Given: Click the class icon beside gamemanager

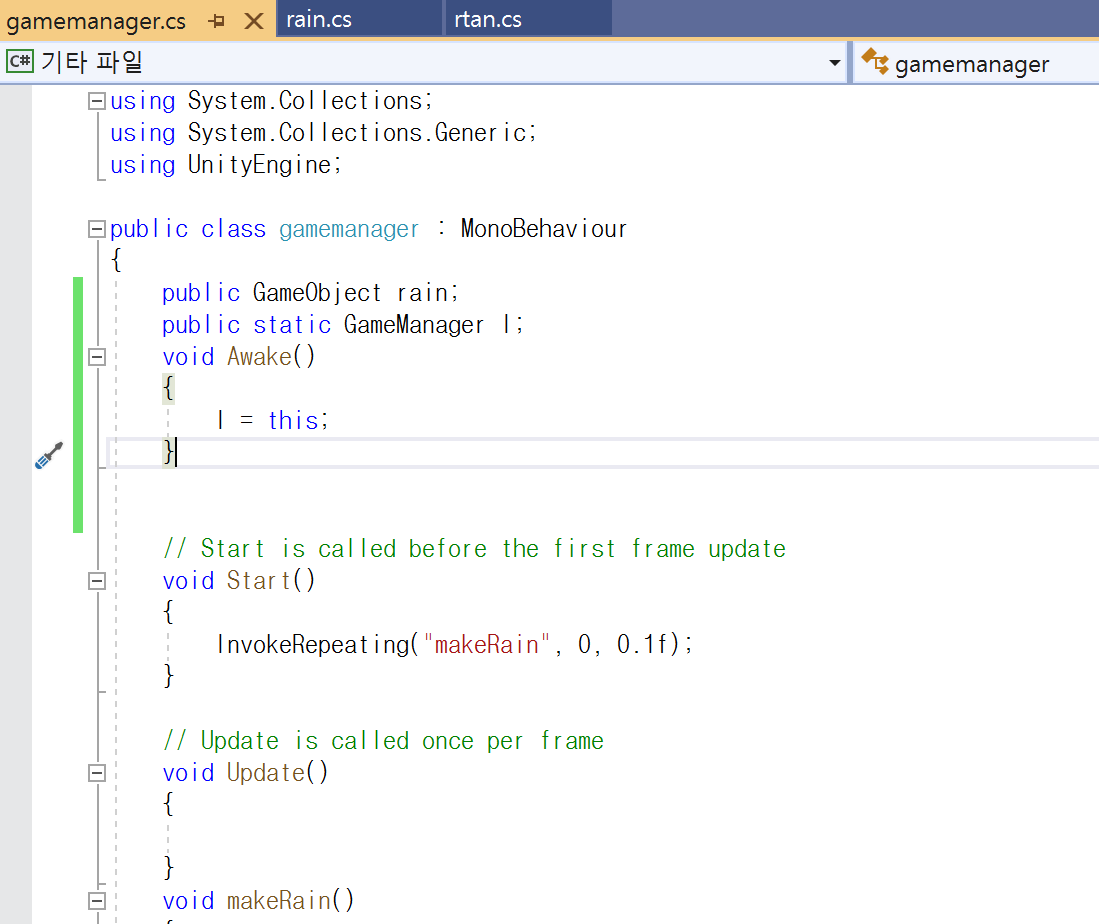Looking at the screenshot, I should (875, 61).
